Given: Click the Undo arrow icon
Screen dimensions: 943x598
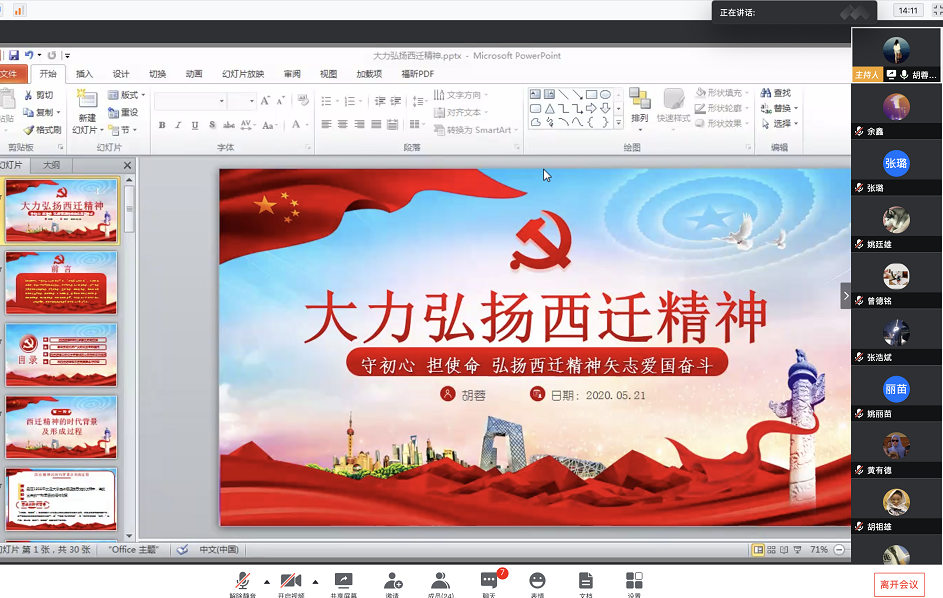Looking at the screenshot, I should click(28, 55).
